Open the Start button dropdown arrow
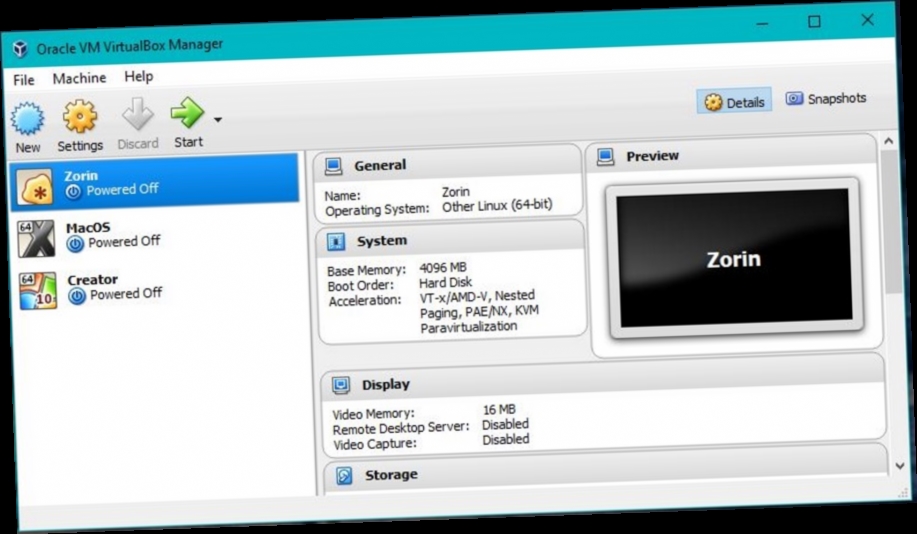Screen dimensions: 917x534 click(218, 120)
